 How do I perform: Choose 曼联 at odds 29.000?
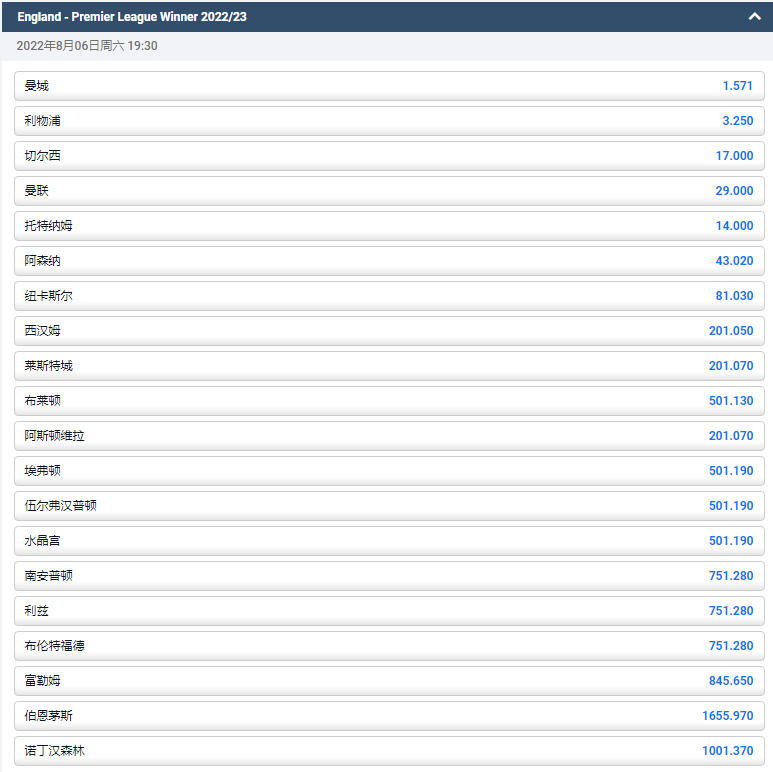pyautogui.click(x=389, y=191)
